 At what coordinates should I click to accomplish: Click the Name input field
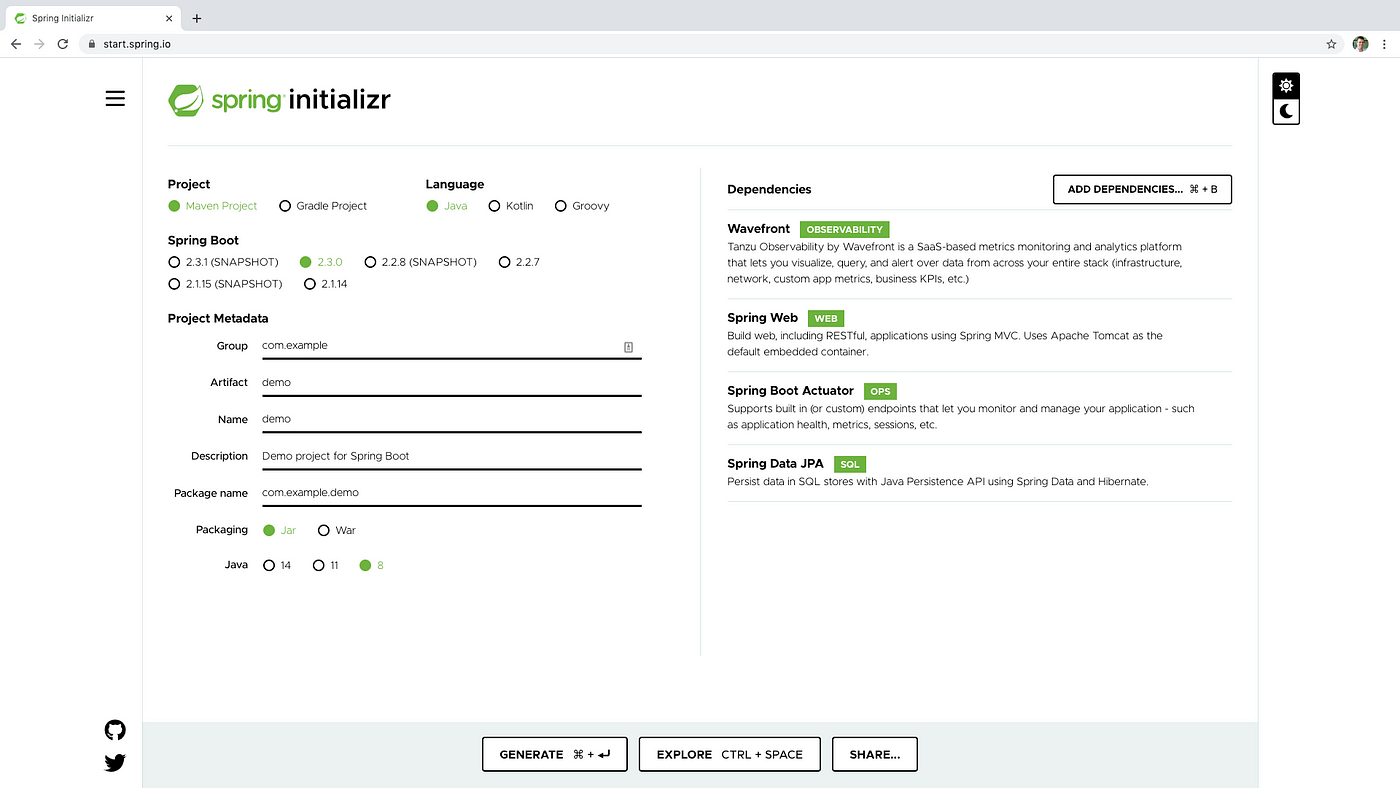coord(452,420)
